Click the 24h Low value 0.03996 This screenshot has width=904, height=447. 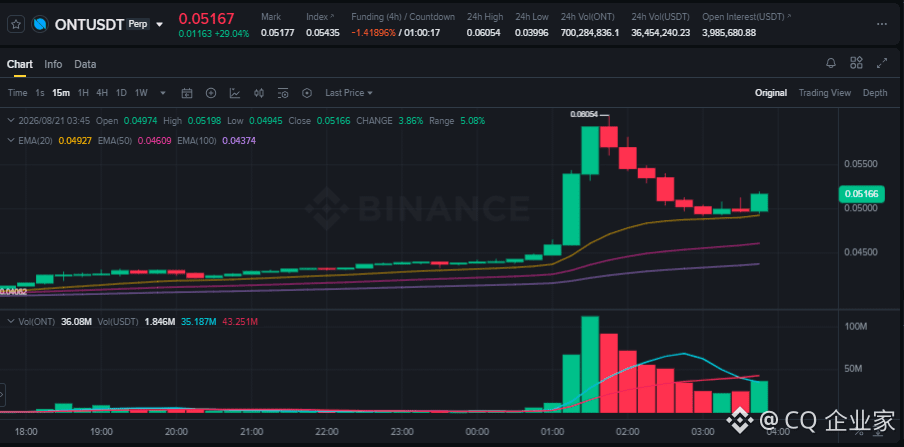click(532, 33)
